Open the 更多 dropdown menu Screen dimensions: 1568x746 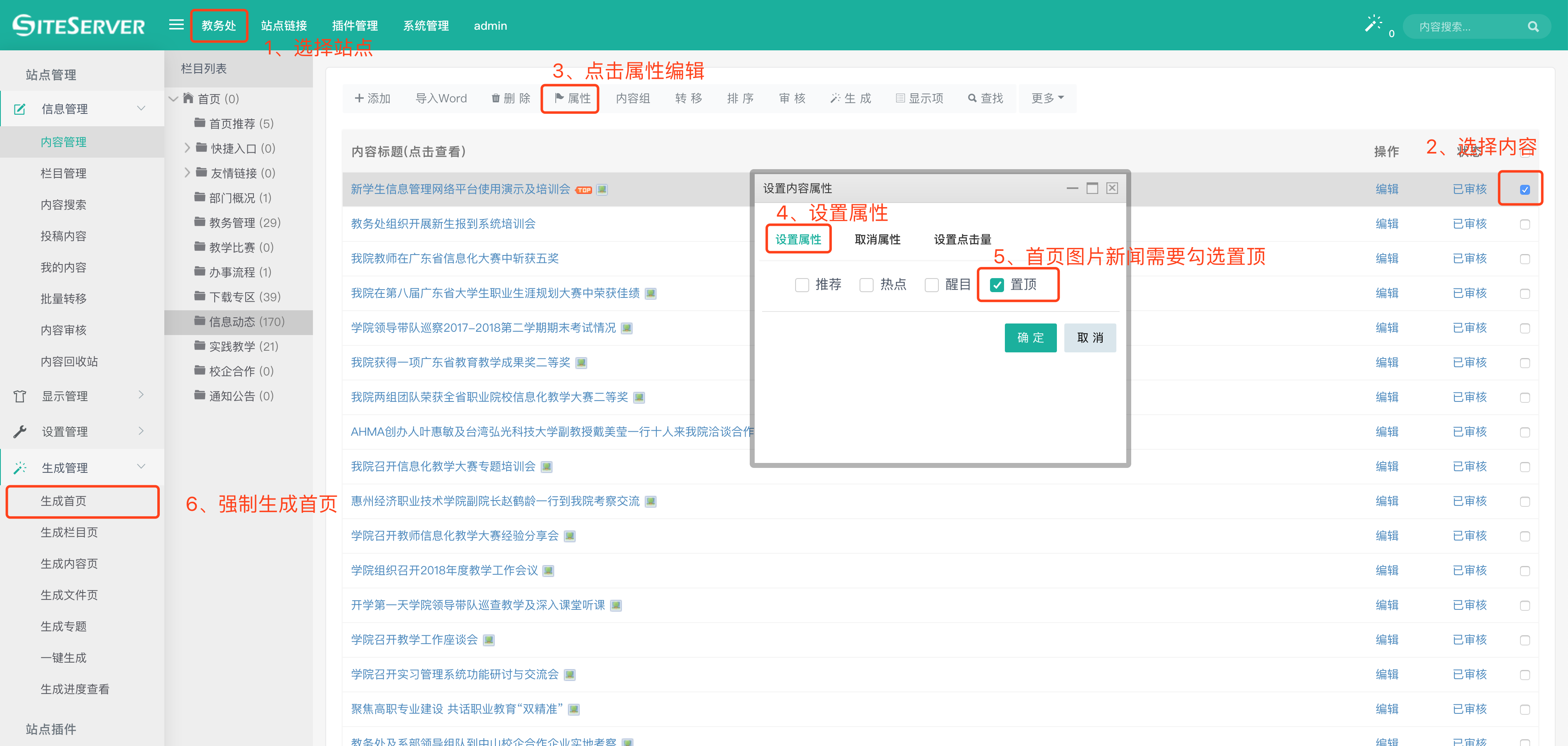pos(1047,99)
